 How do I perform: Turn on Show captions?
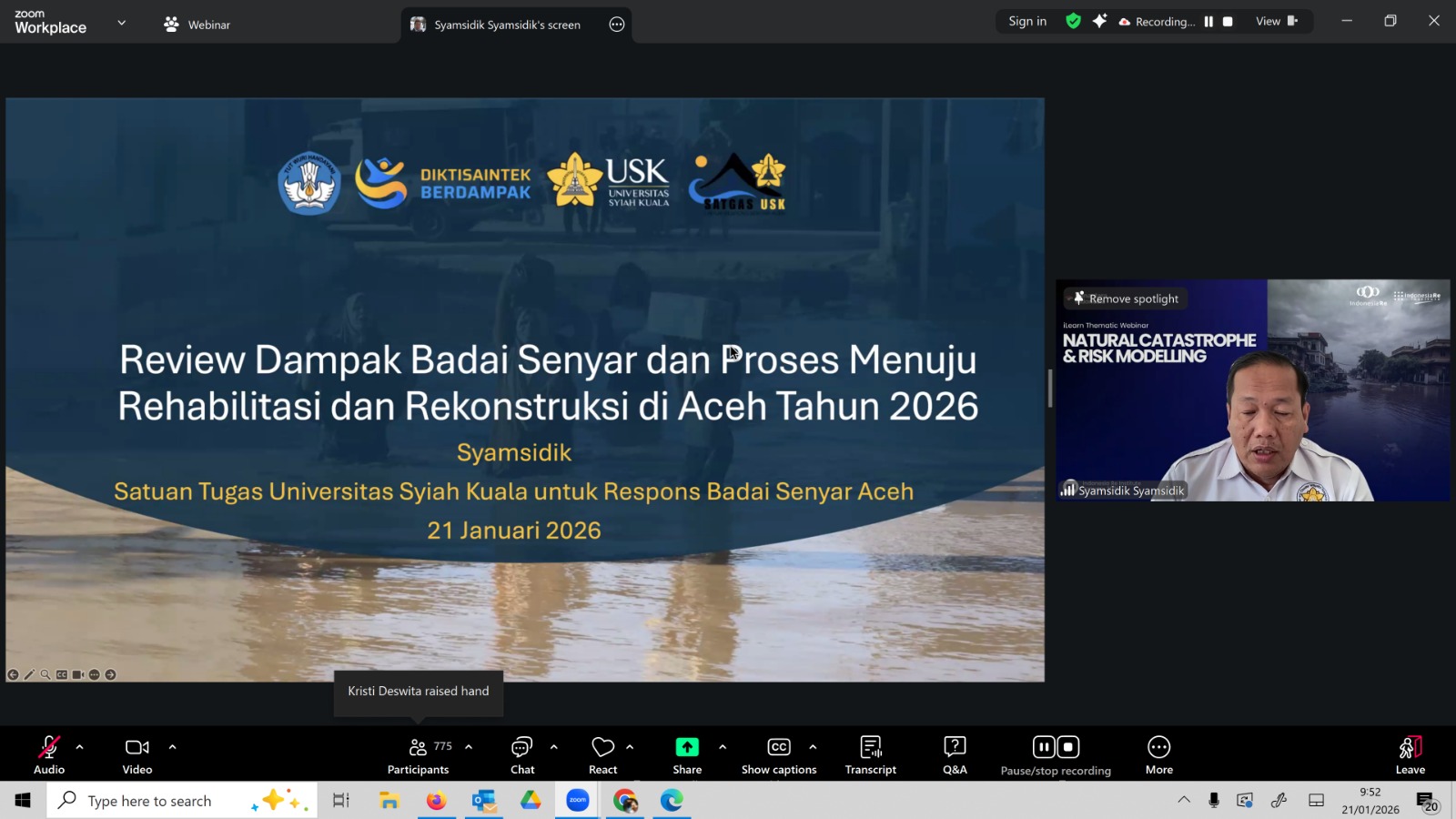778,754
